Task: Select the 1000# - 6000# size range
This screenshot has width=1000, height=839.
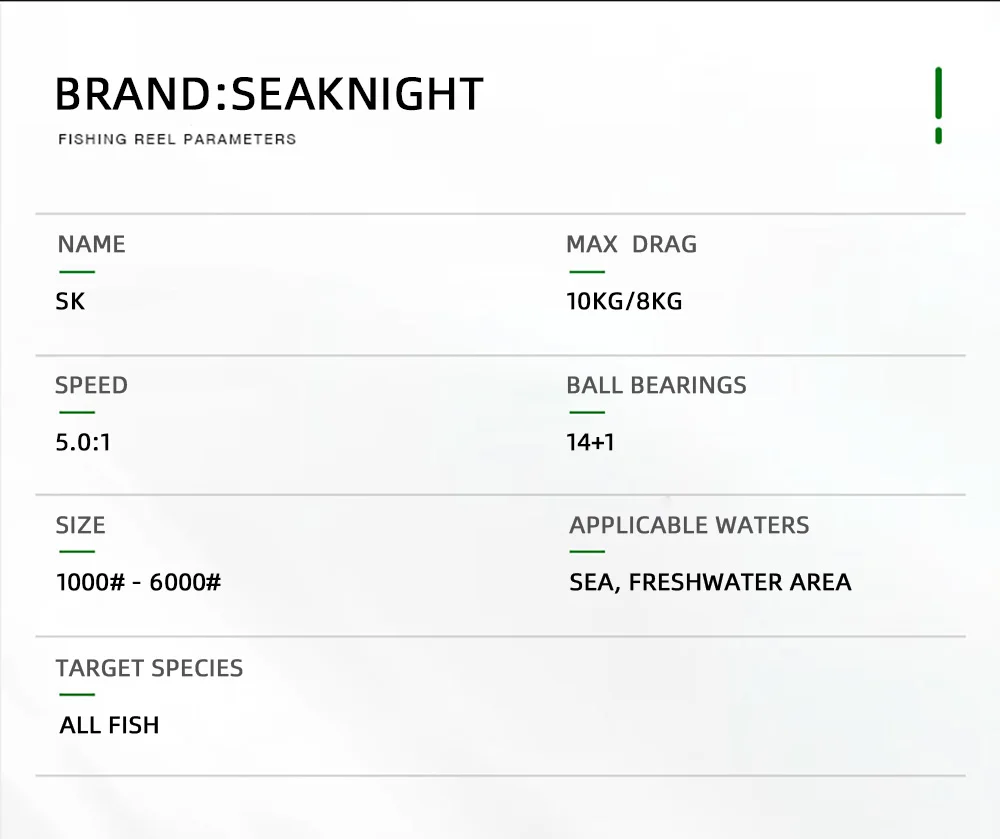Action: tap(138, 581)
